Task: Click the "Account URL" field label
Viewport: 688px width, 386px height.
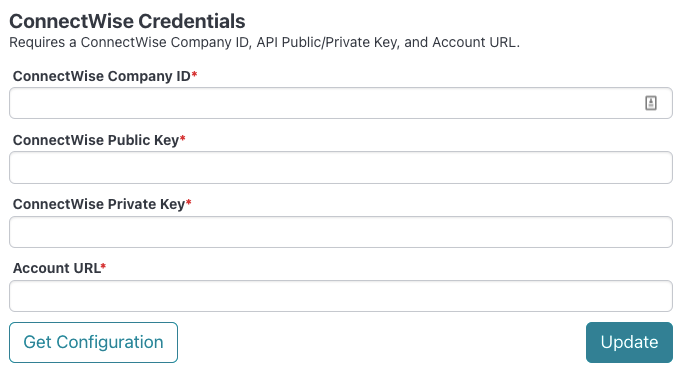Action: click(57, 268)
